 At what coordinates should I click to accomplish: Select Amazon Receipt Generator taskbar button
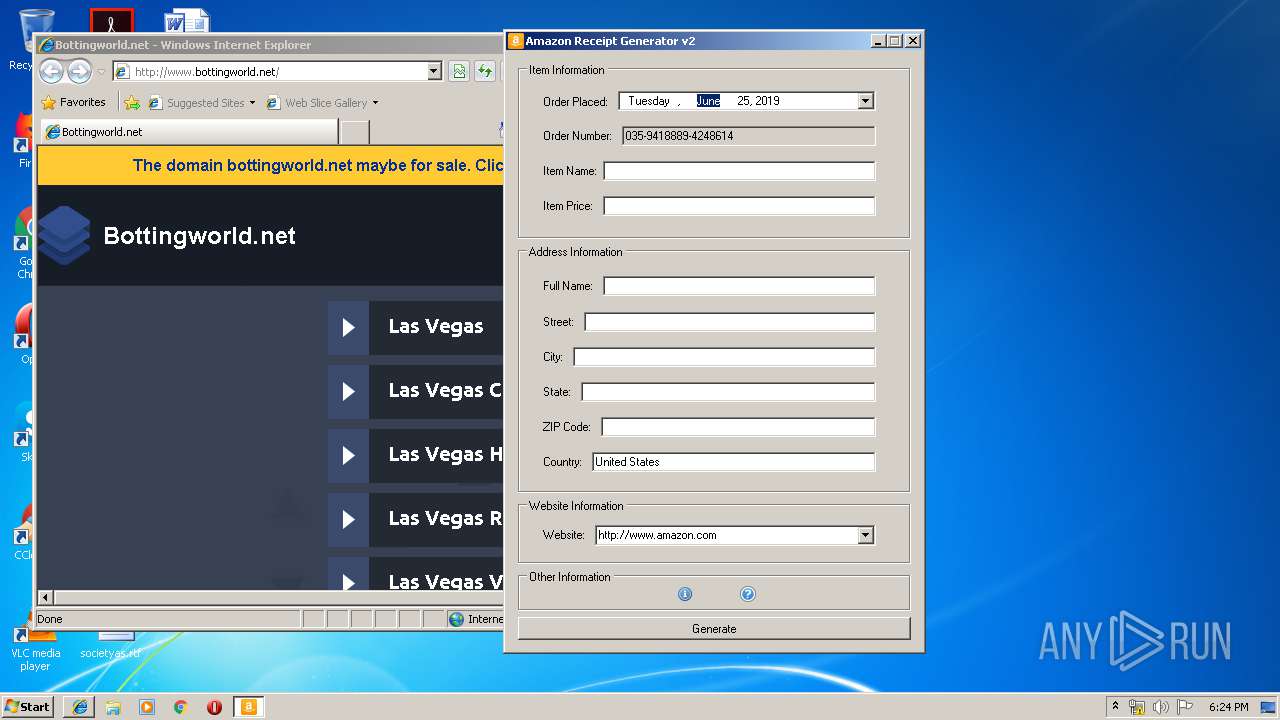248,707
